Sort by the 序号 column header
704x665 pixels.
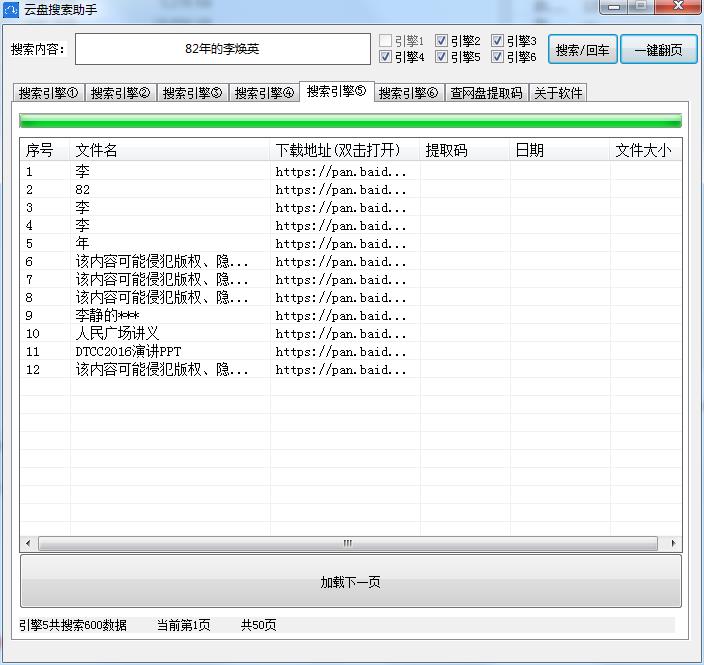point(45,150)
